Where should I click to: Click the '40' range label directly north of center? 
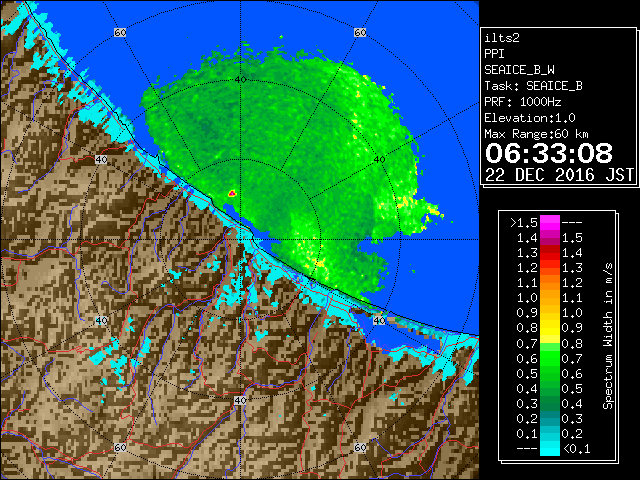[x=240, y=80]
